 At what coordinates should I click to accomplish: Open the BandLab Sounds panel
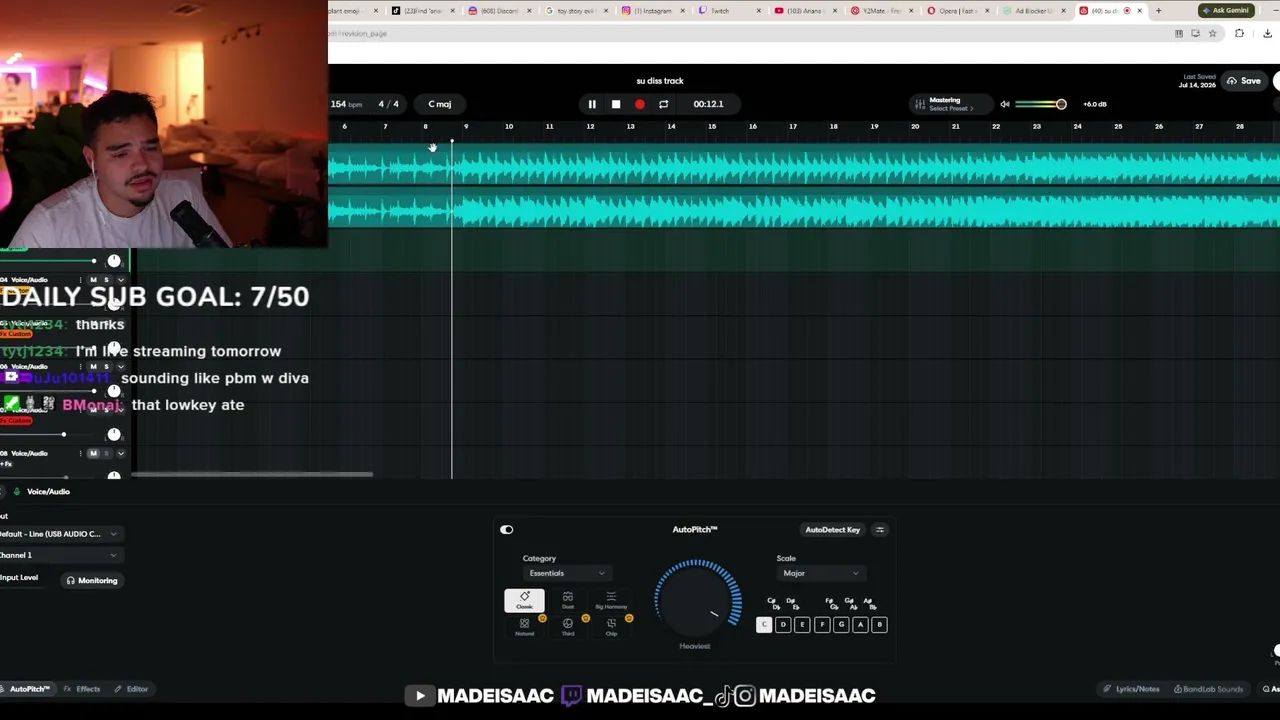click(x=1209, y=689)
